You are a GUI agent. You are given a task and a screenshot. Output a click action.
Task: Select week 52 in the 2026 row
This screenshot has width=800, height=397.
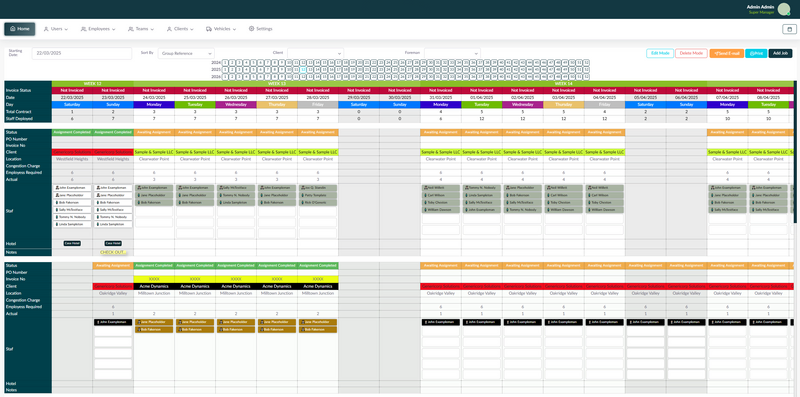point(586,77)
